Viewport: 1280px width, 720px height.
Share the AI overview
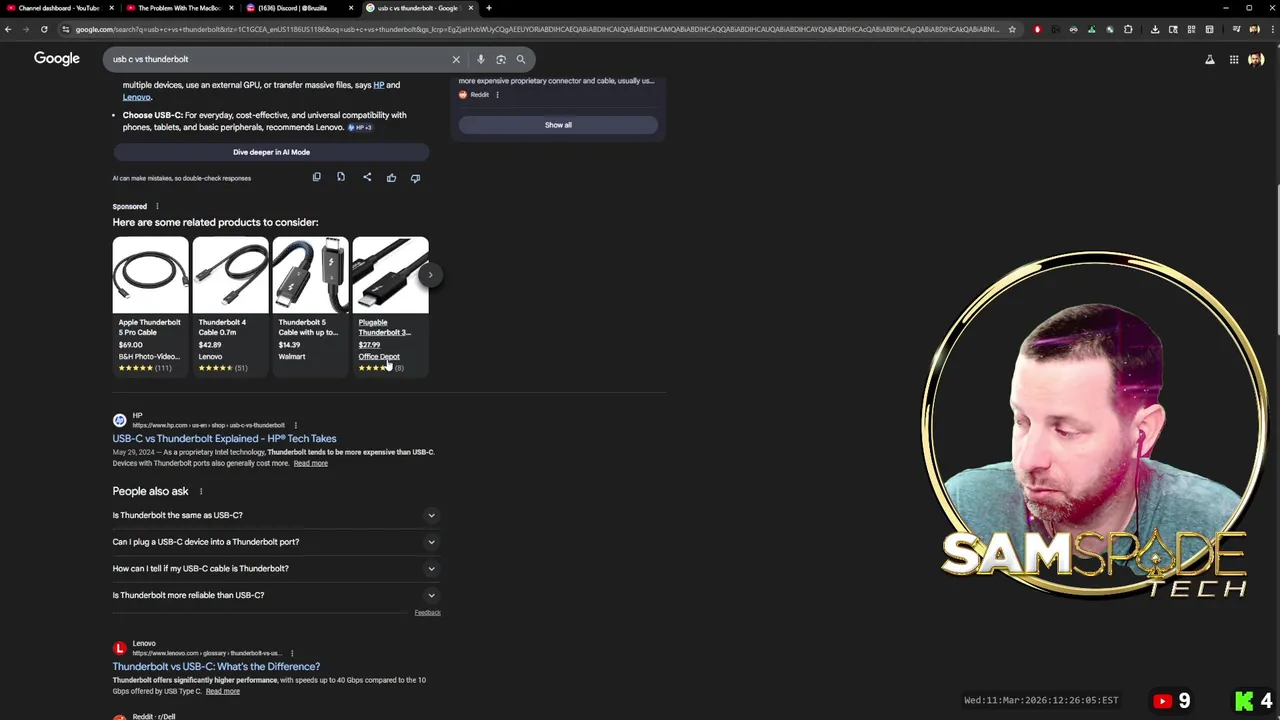tap(367, 177)
